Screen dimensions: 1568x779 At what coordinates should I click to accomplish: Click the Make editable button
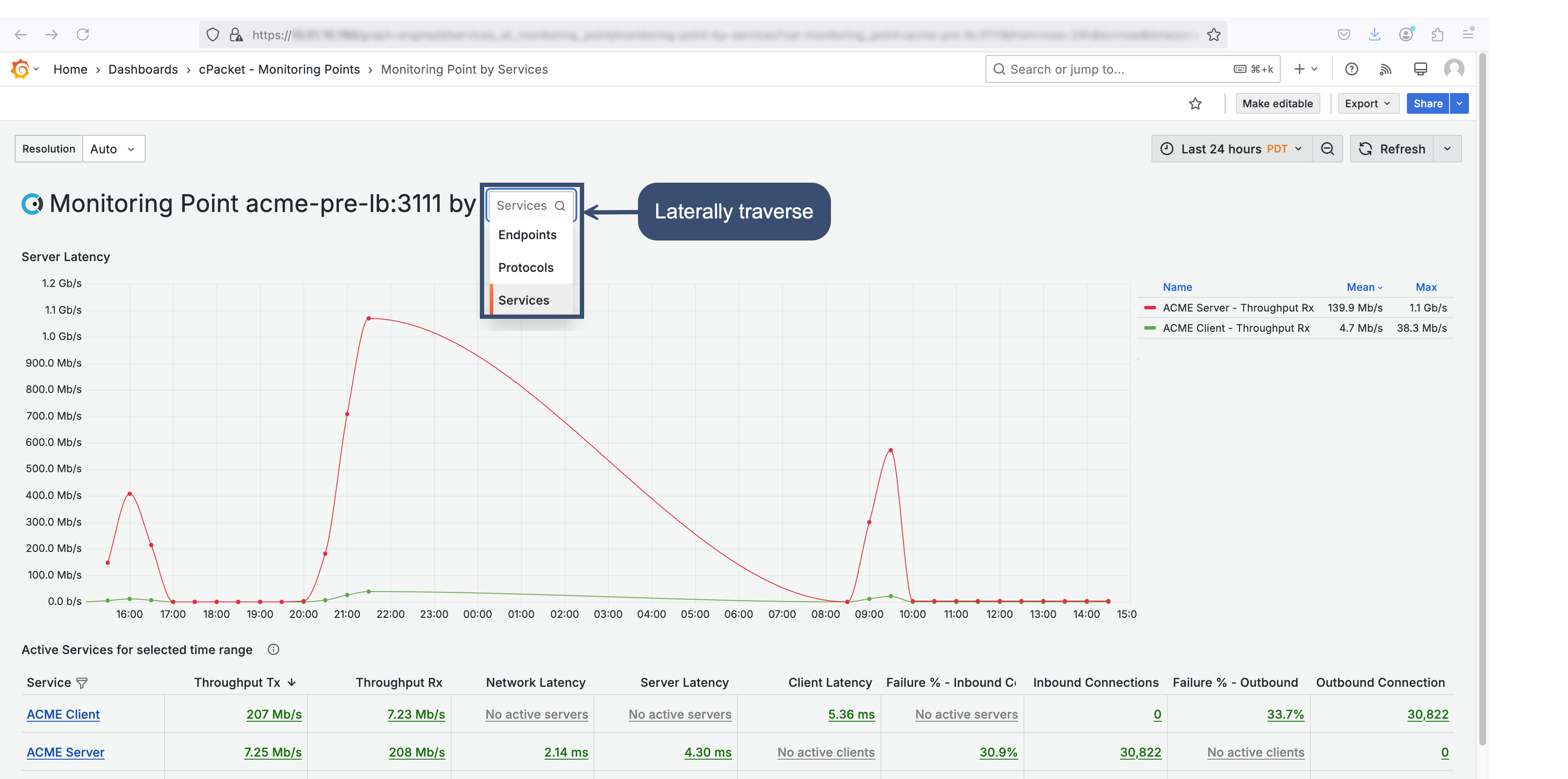tap(1278, 103)
